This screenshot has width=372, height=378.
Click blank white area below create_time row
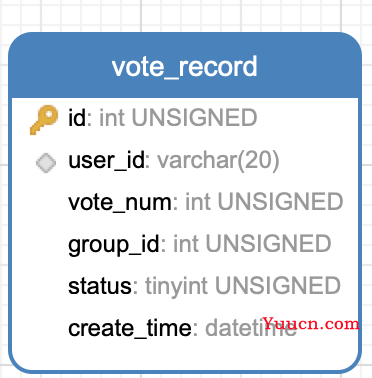tap(185, 355)
